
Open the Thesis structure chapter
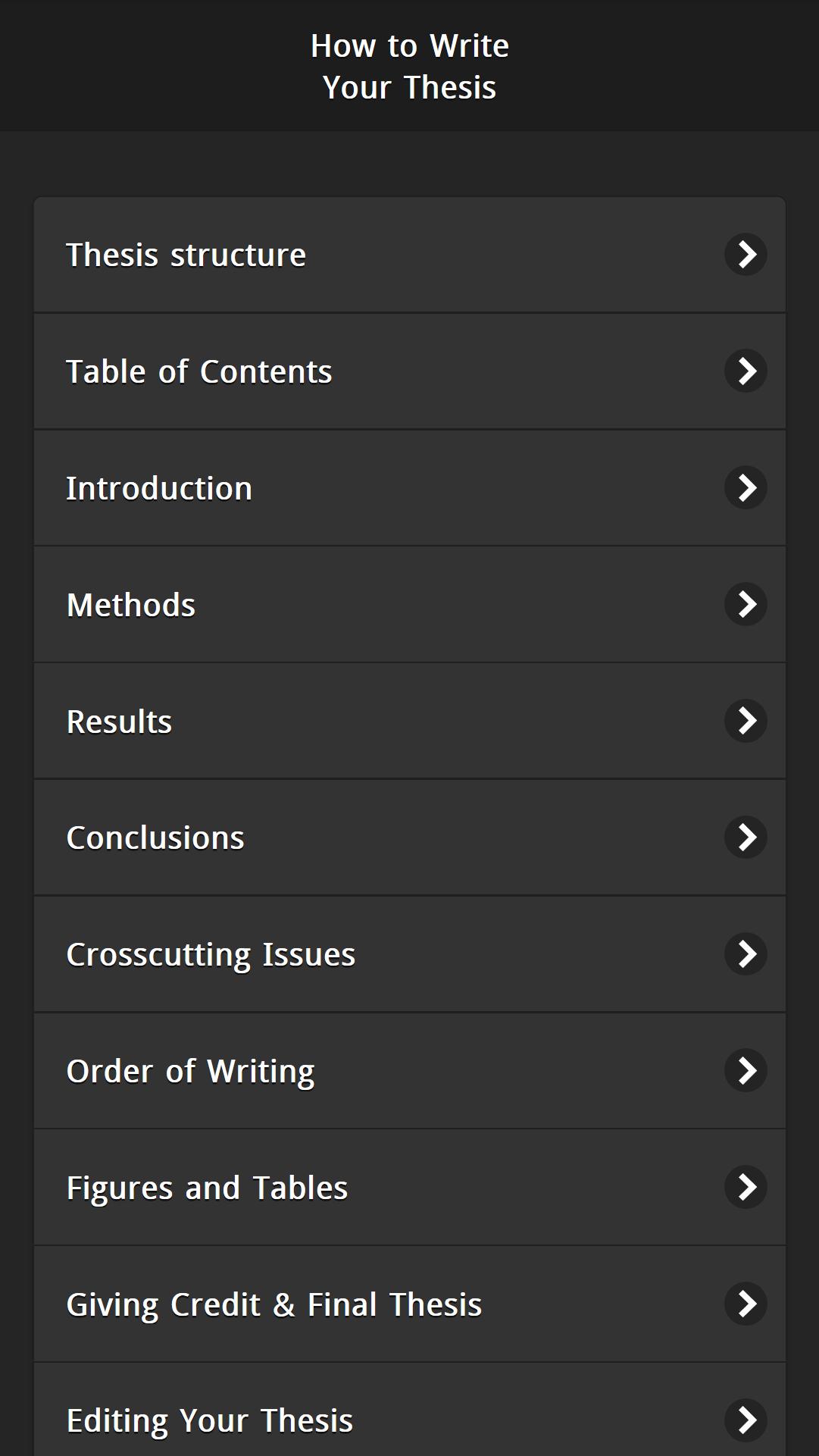click(410, 255)
